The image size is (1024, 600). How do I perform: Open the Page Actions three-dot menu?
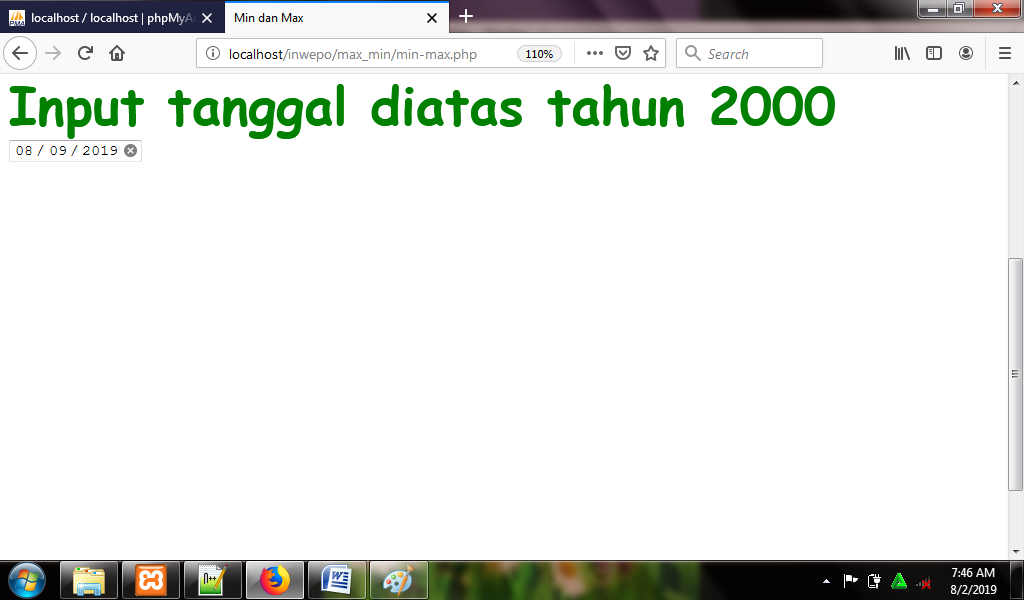click(x=594, y=53)
